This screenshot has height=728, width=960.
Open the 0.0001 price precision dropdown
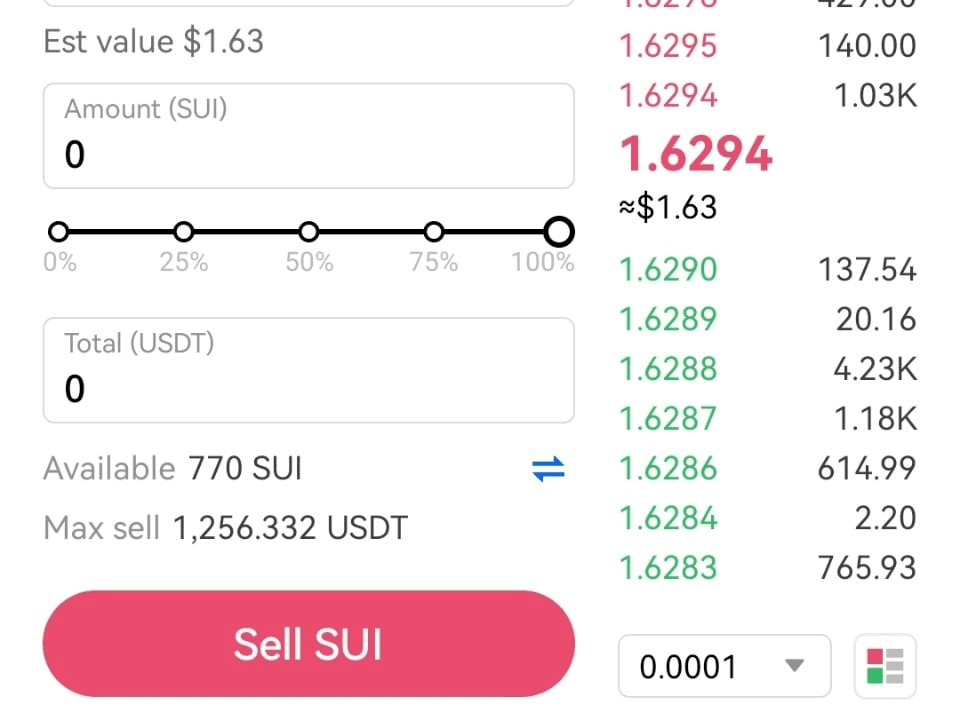point(724,666)
